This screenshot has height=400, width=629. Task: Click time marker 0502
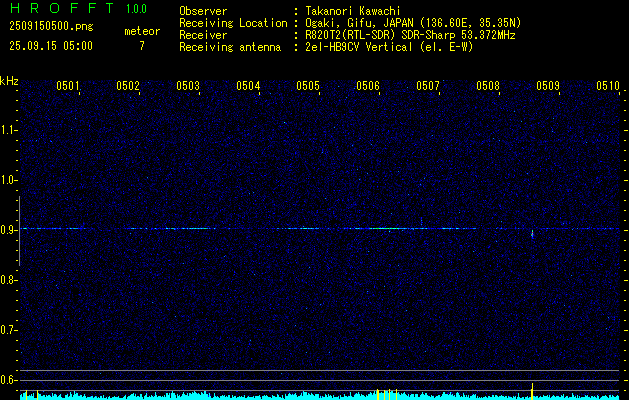pyautogui.click(x=128, y=86)
